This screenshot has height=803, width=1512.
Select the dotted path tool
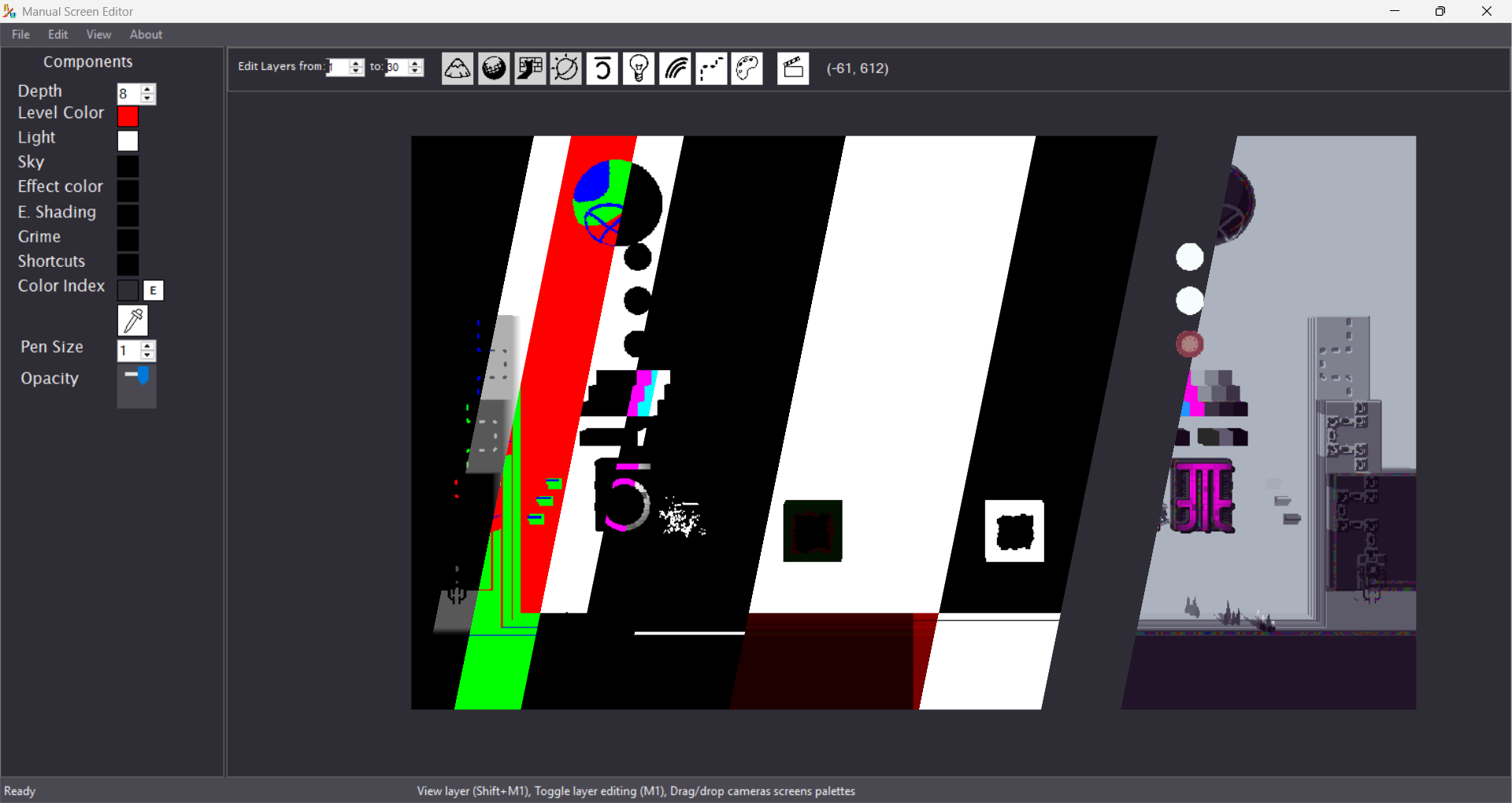711,68
